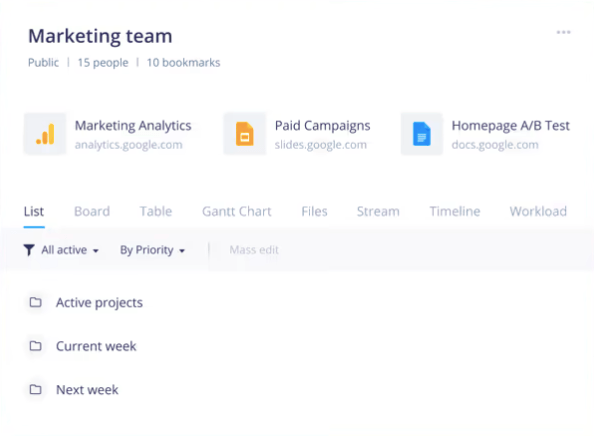This screenshot has width=594, height=436.
Task: Open the 10 bookmarks link
Action: click(x=183, y=63)
